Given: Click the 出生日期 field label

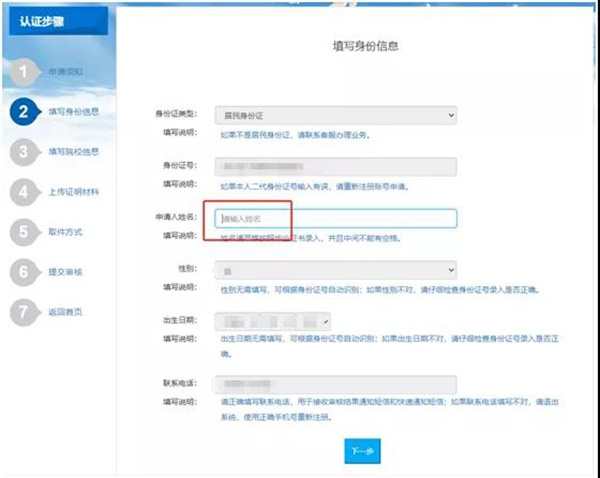Looking at the screenshot, I should click(180, 320).
